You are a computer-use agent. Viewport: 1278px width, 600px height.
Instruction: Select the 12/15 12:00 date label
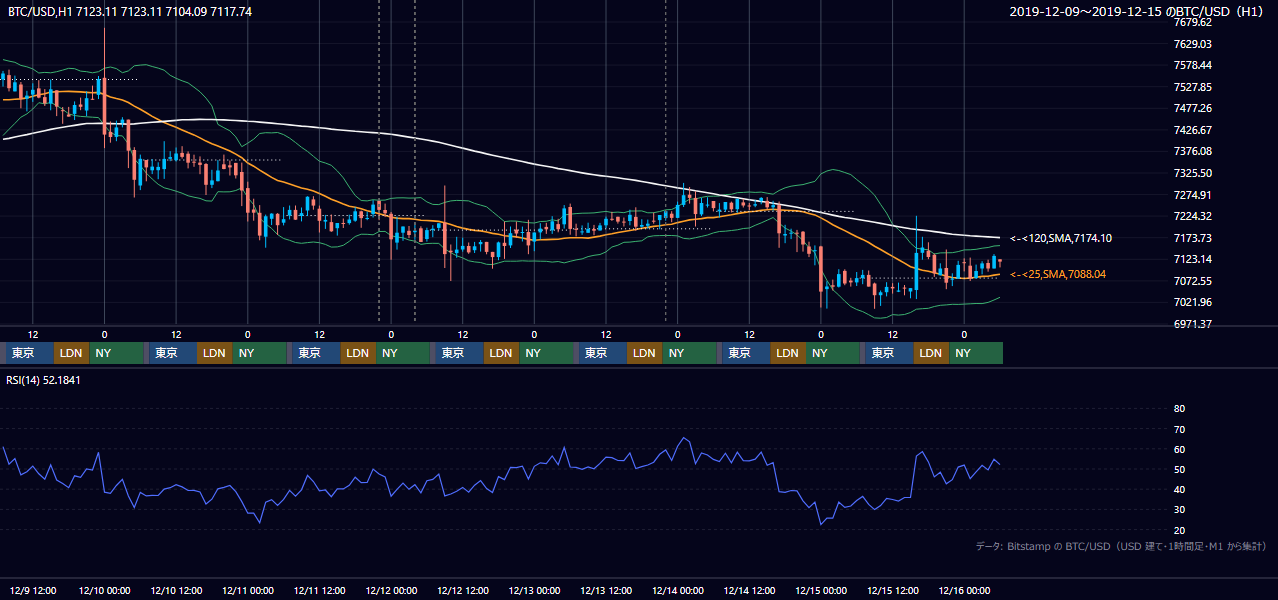(893, 590)
